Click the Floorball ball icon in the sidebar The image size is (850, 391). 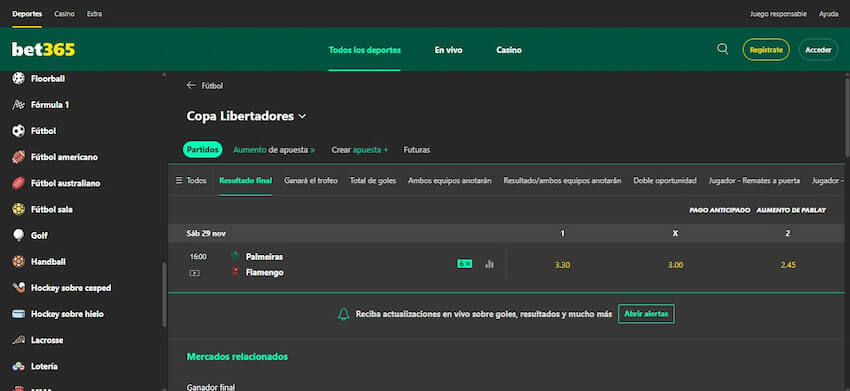18,79
